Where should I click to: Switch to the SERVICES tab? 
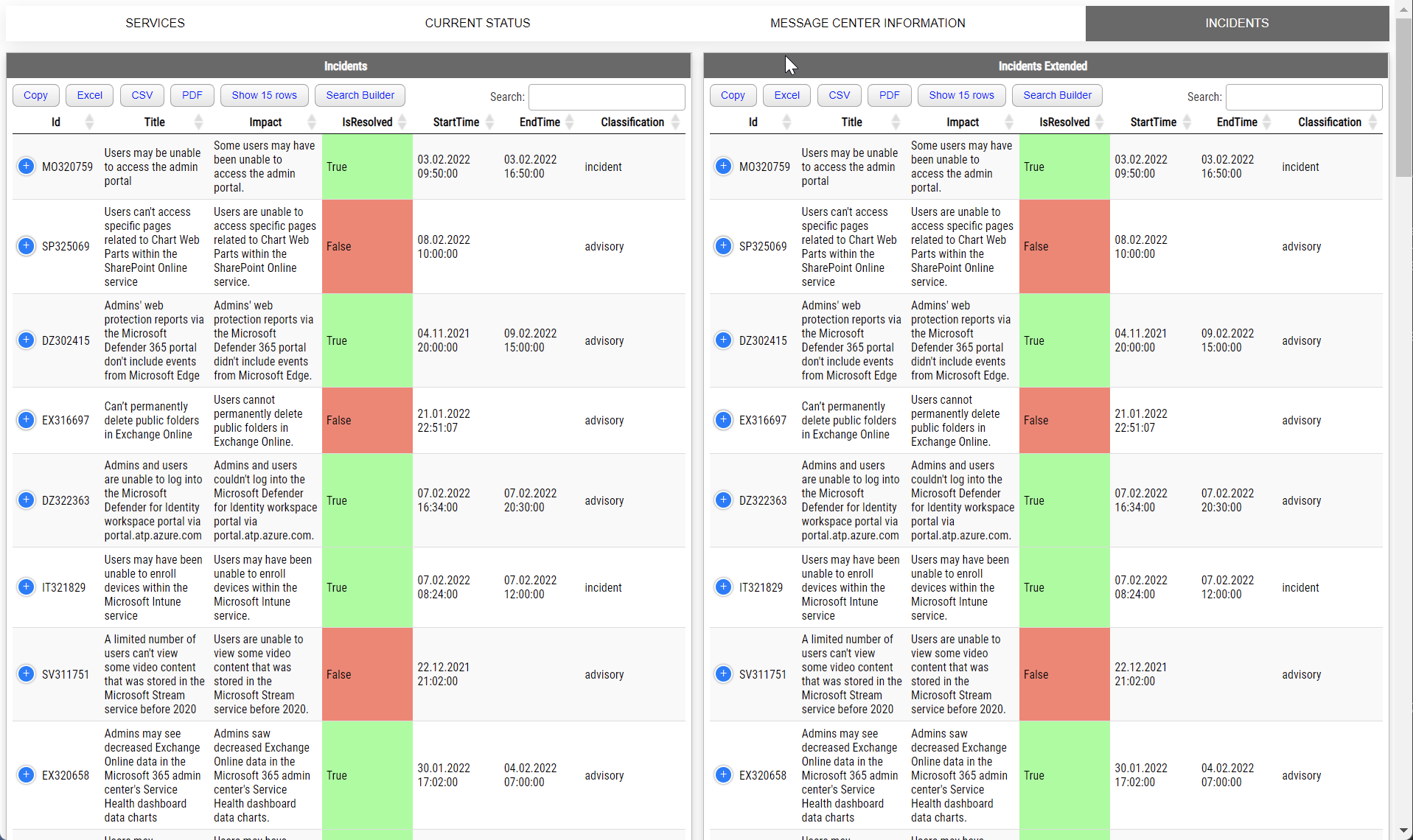(155, 23)
